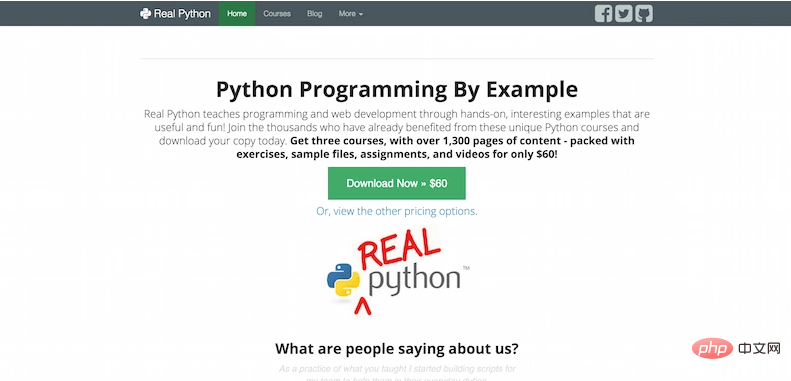The height and width of the screenshot is (381, 791).
Task: Select the Home tab
Action: click(237, 14)
